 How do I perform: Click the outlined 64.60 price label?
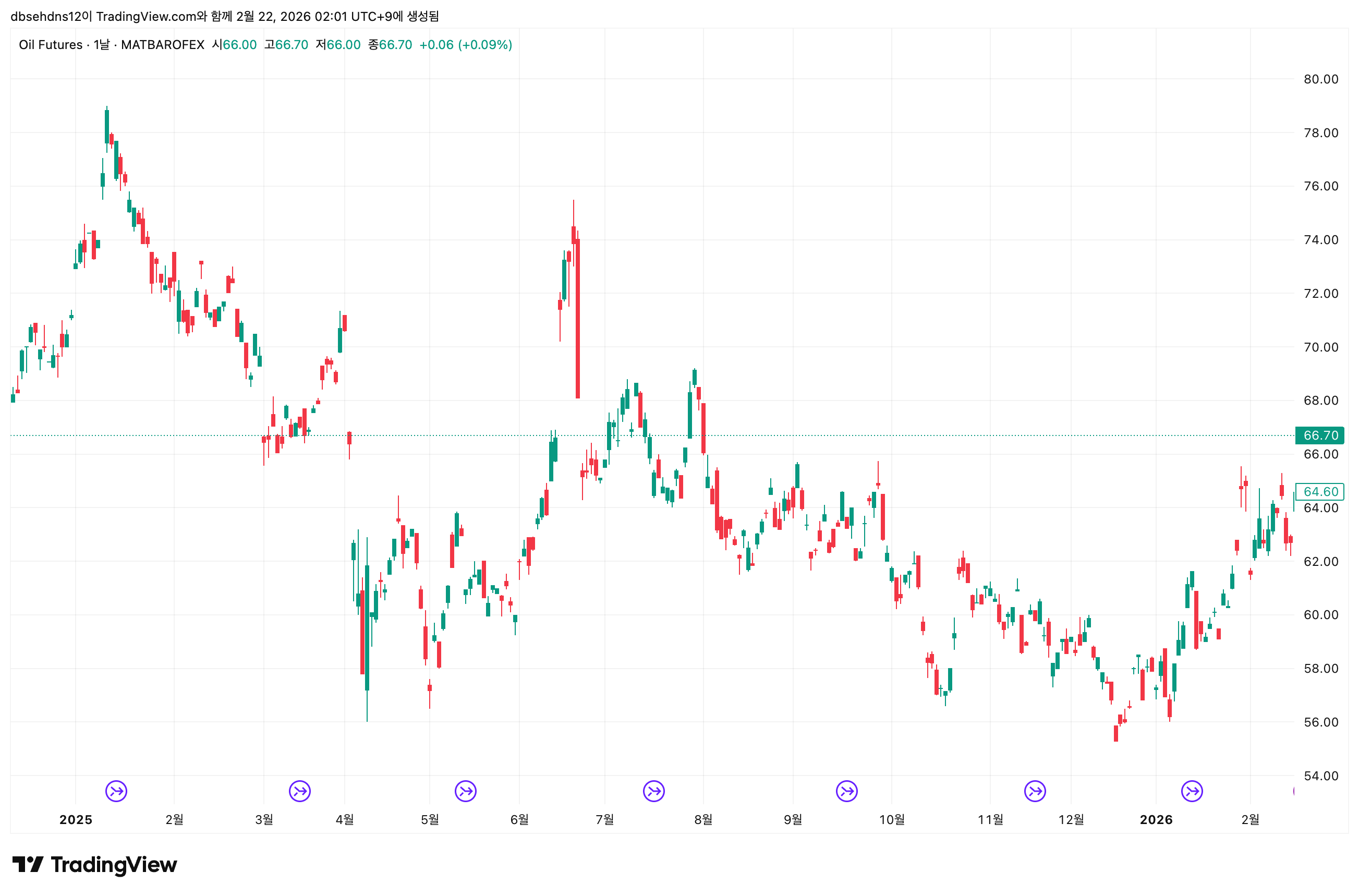pyautogui.click(x=1319, y=491)
